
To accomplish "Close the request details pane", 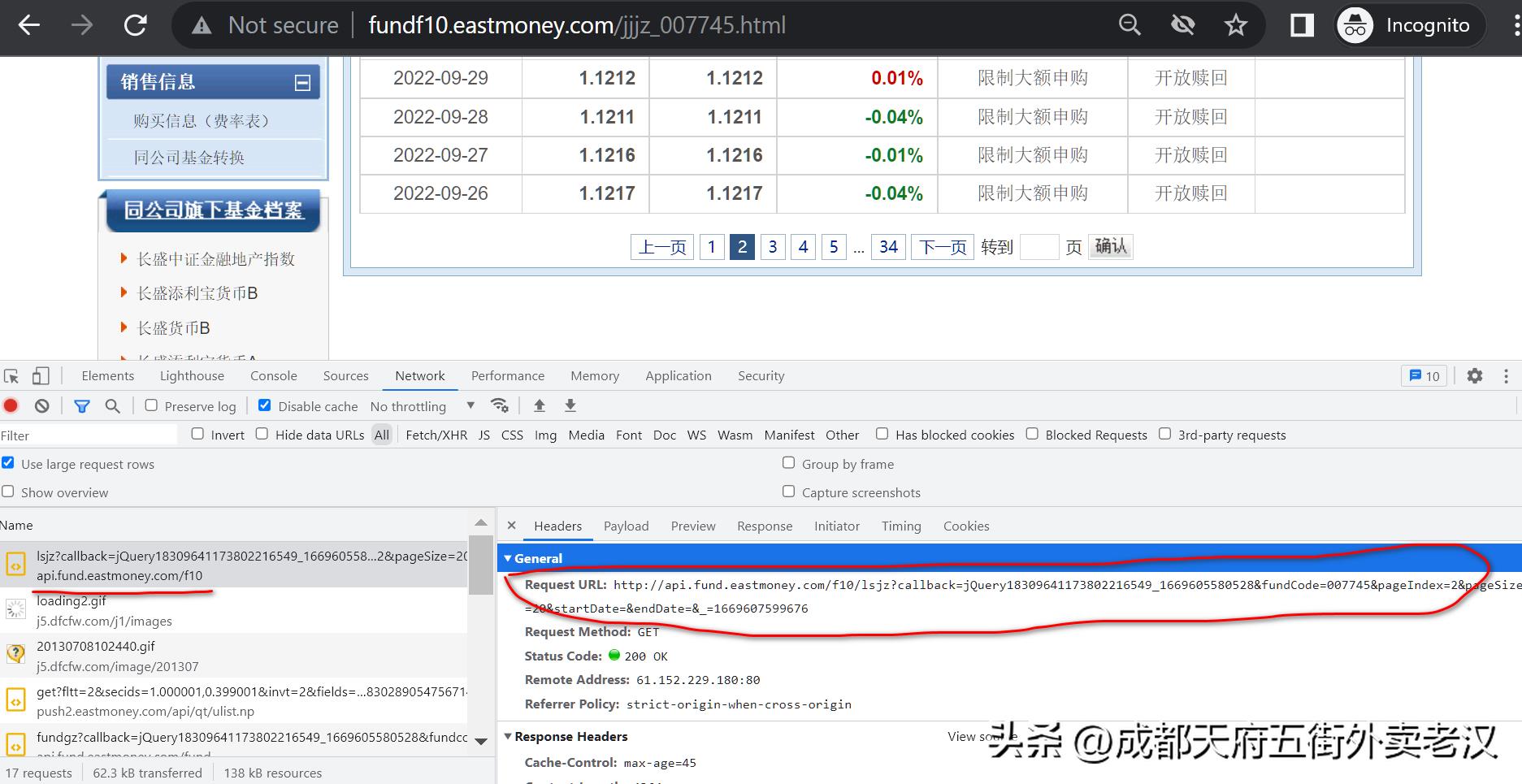I will click(512, 526).
